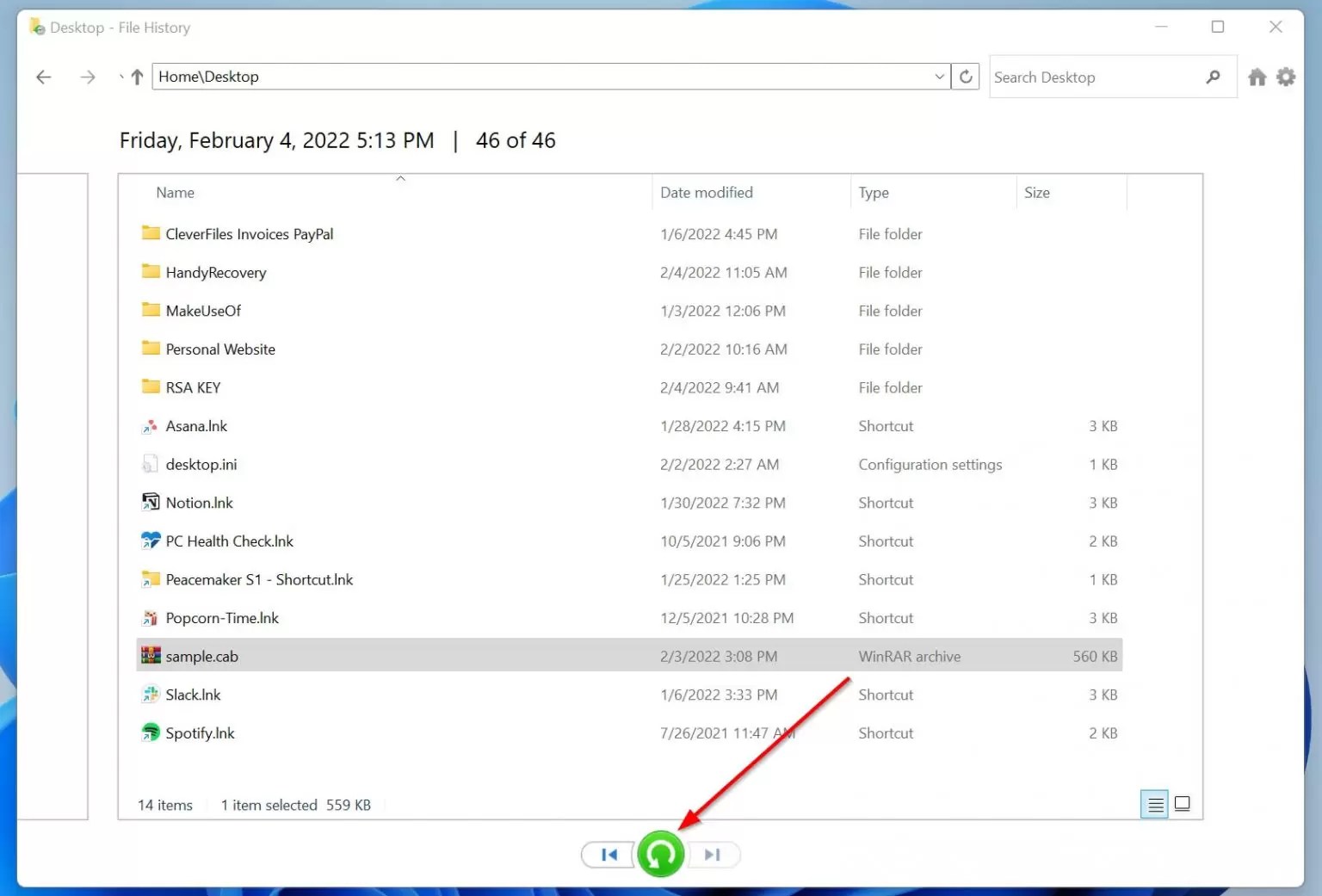Screen dimensions: 1322x896
Task: Open the File History home page icon
Action: coord(1257,77)
